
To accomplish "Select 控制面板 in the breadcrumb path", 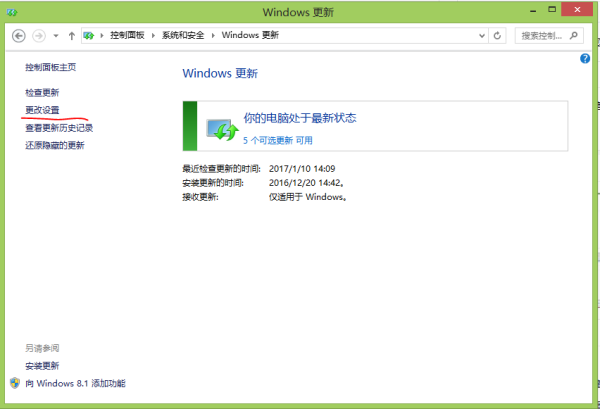I will [x=128, y=35].
